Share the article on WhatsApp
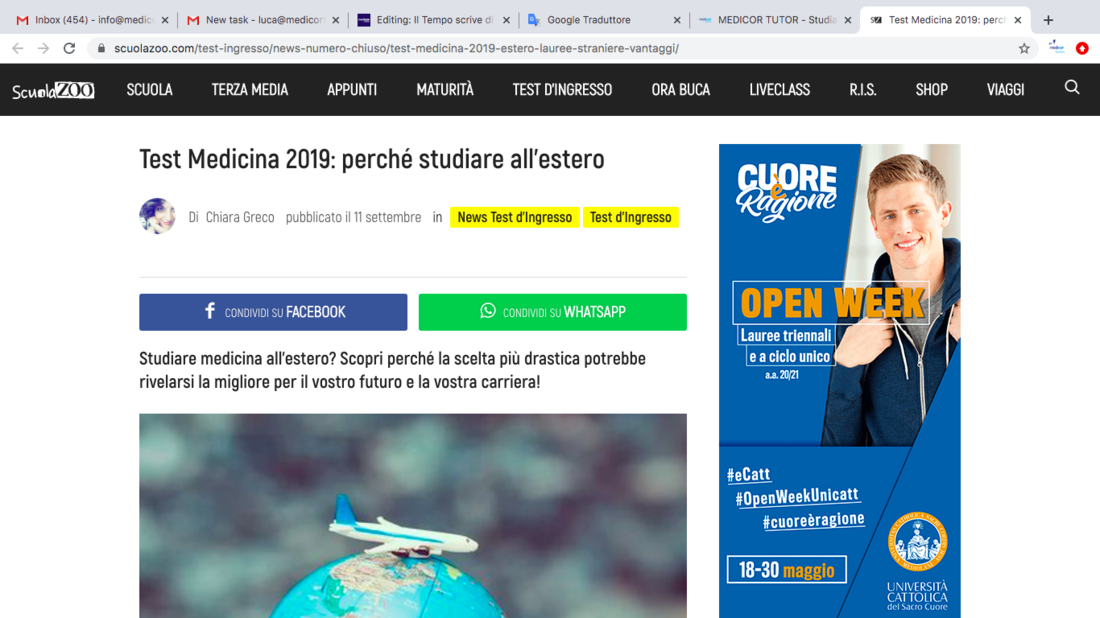This screenshot has width=1100, height=618. tap(553, 312)
